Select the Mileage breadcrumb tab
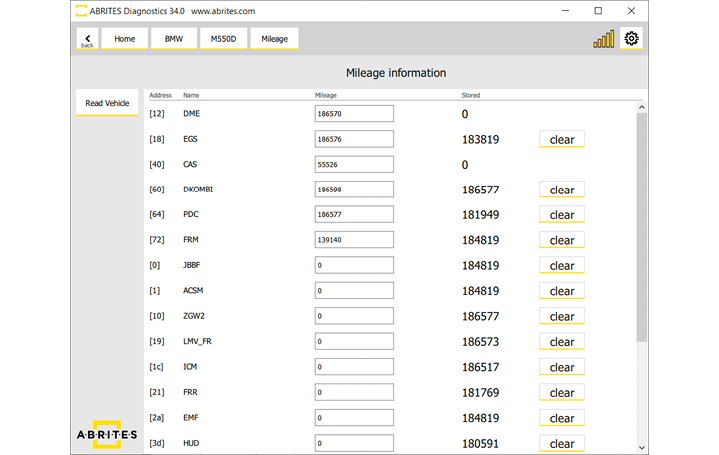This screenshot has width=719, height=455. (274, 39)
